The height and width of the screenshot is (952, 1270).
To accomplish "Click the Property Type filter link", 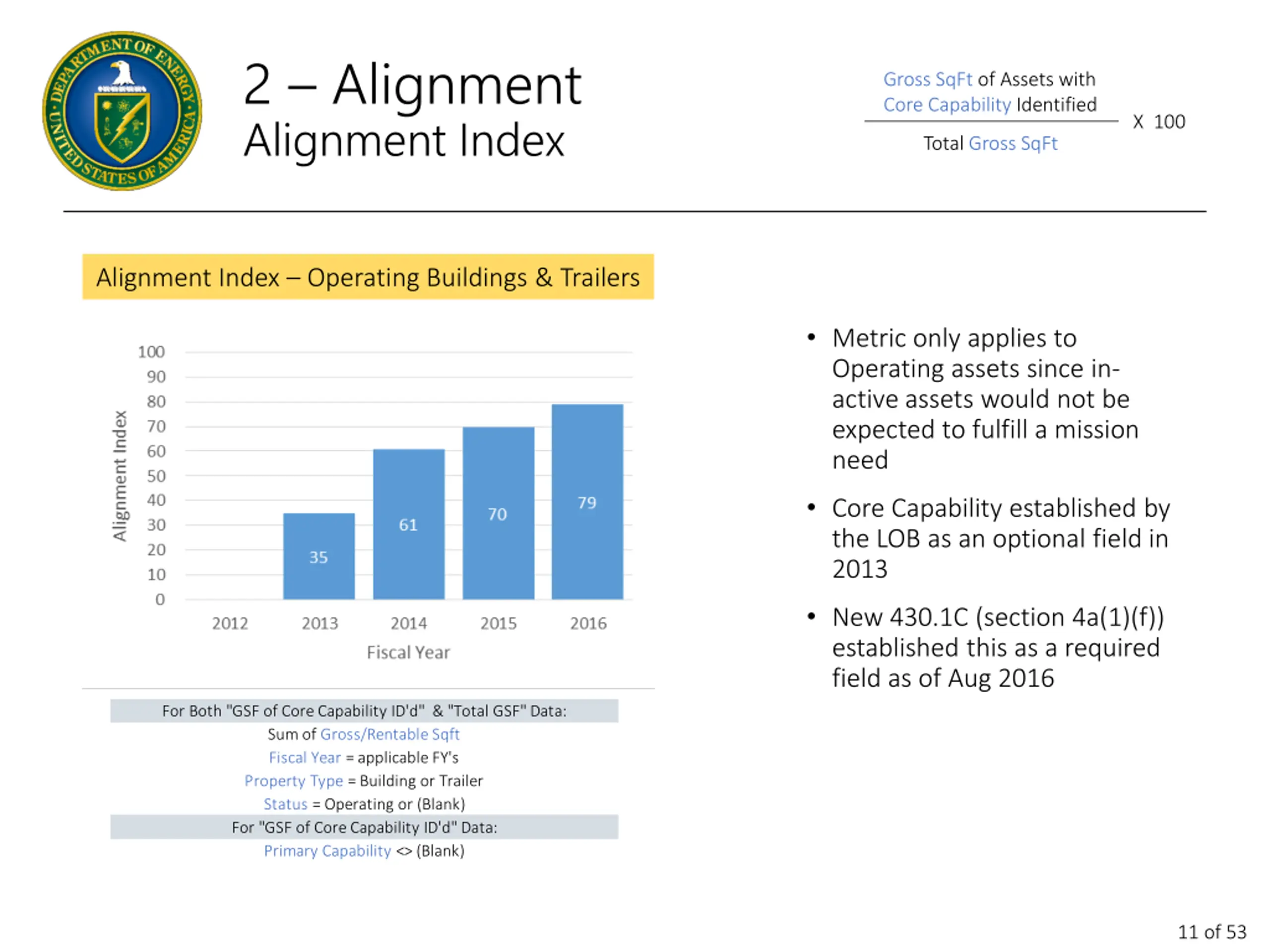I will pos(293,781).
